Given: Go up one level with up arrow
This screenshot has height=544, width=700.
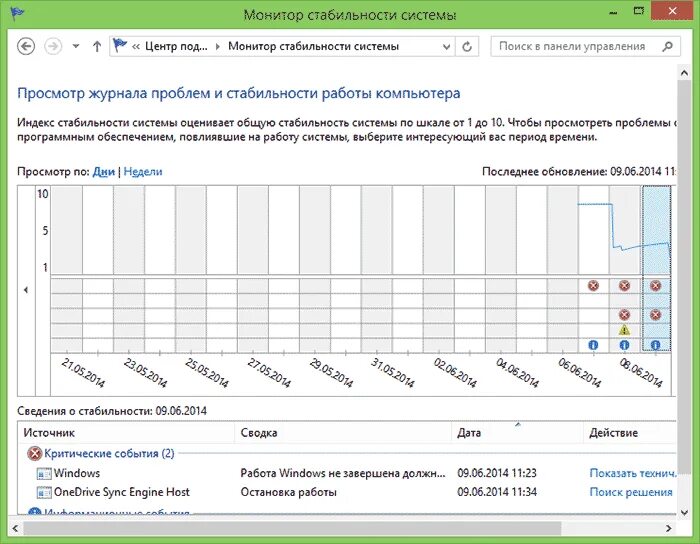Looking at the screenshot, I should coord(97,46).
